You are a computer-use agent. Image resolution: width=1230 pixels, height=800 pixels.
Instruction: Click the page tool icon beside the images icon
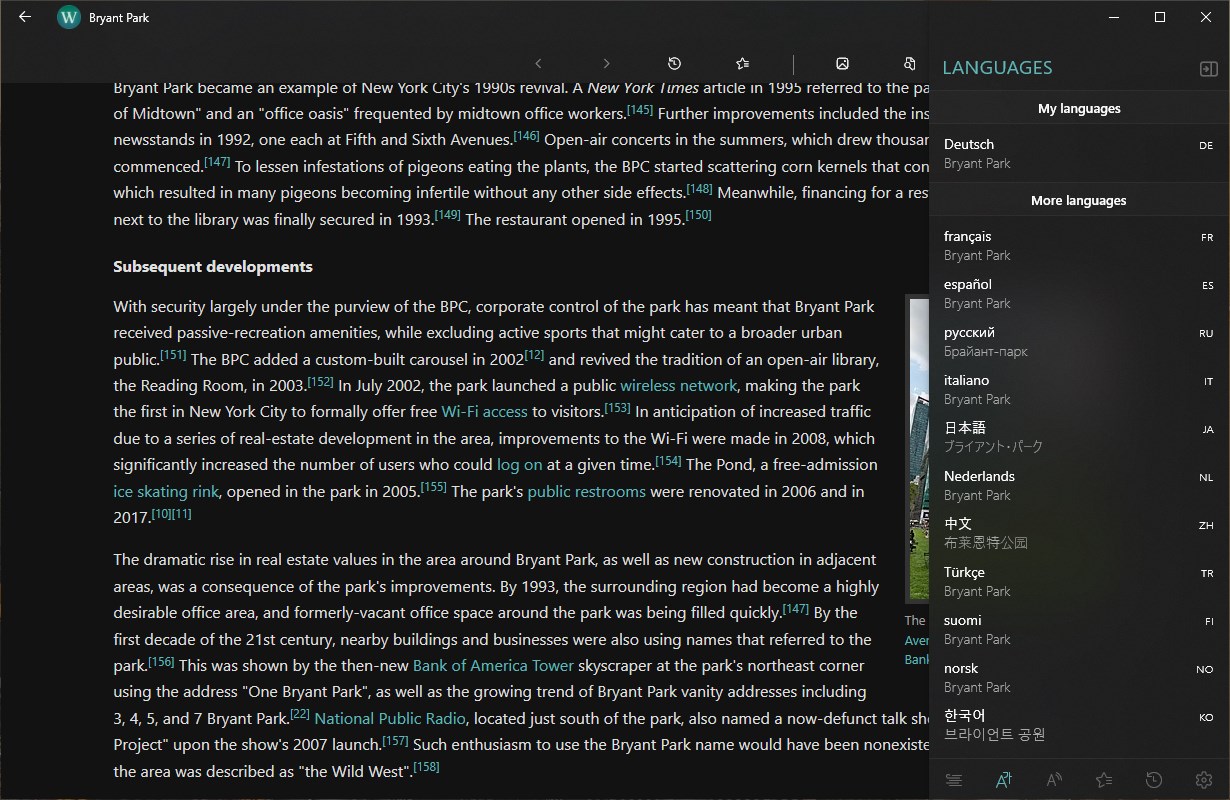tap(910, 63)
